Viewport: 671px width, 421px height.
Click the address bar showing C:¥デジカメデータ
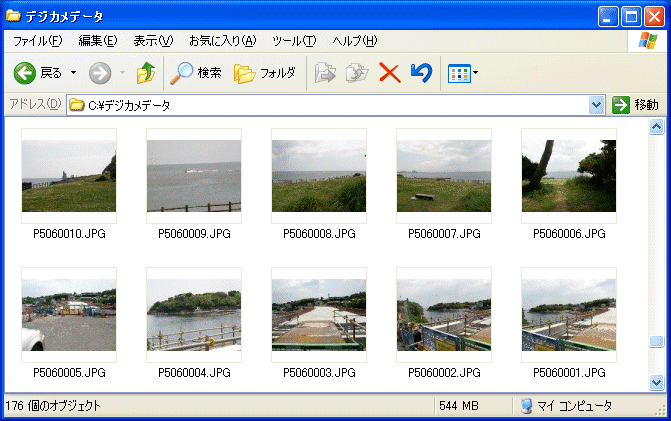coord(336,105)
